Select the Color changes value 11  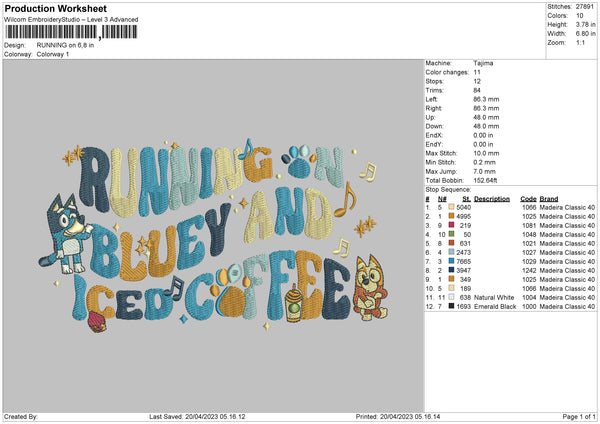point(477,72)
